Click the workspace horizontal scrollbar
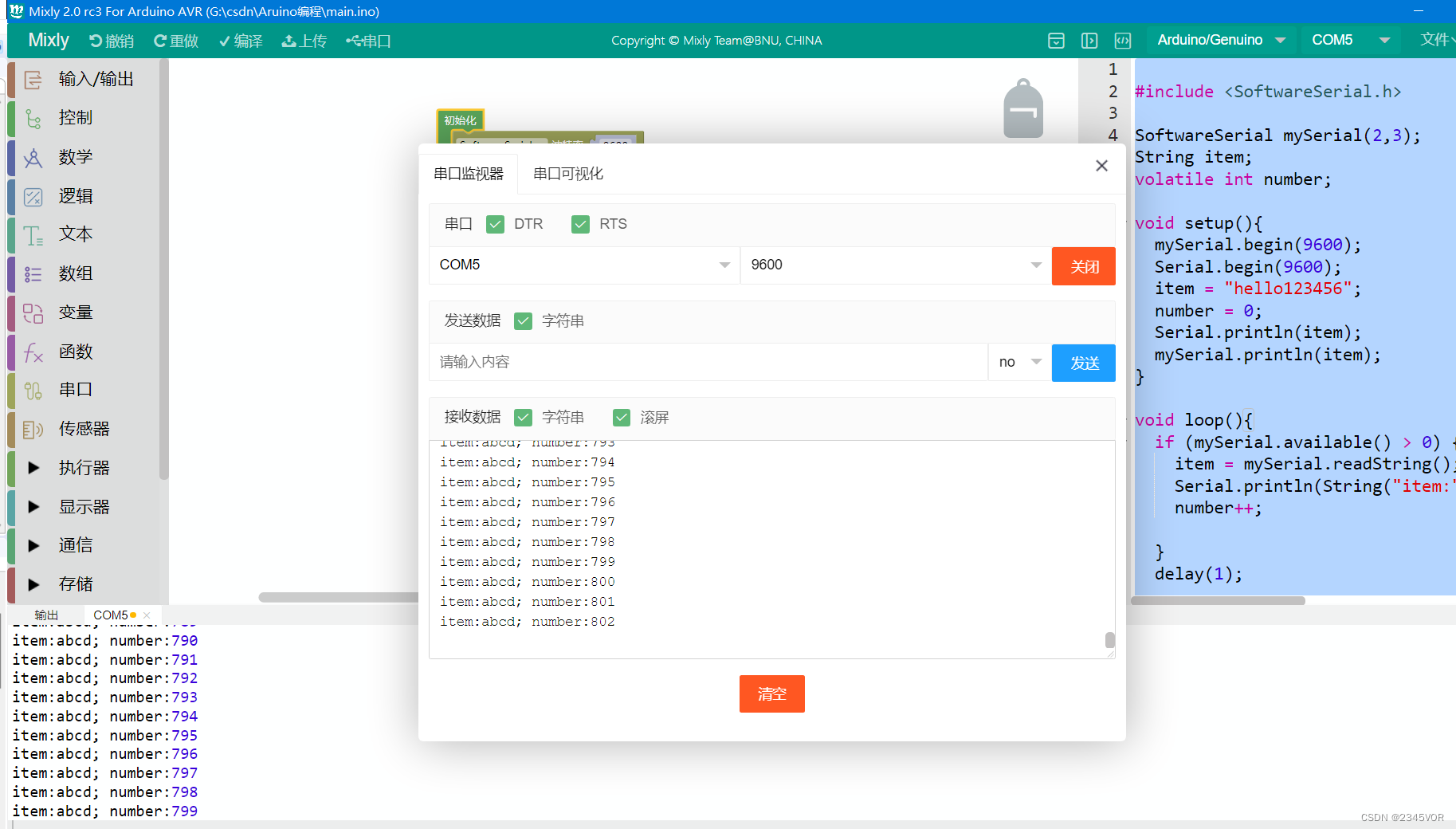 click(339, 597)
